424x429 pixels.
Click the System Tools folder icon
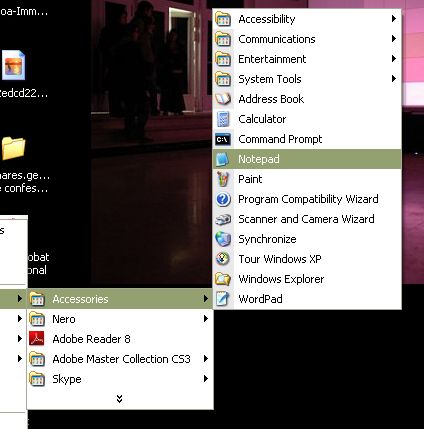(223, 79)
